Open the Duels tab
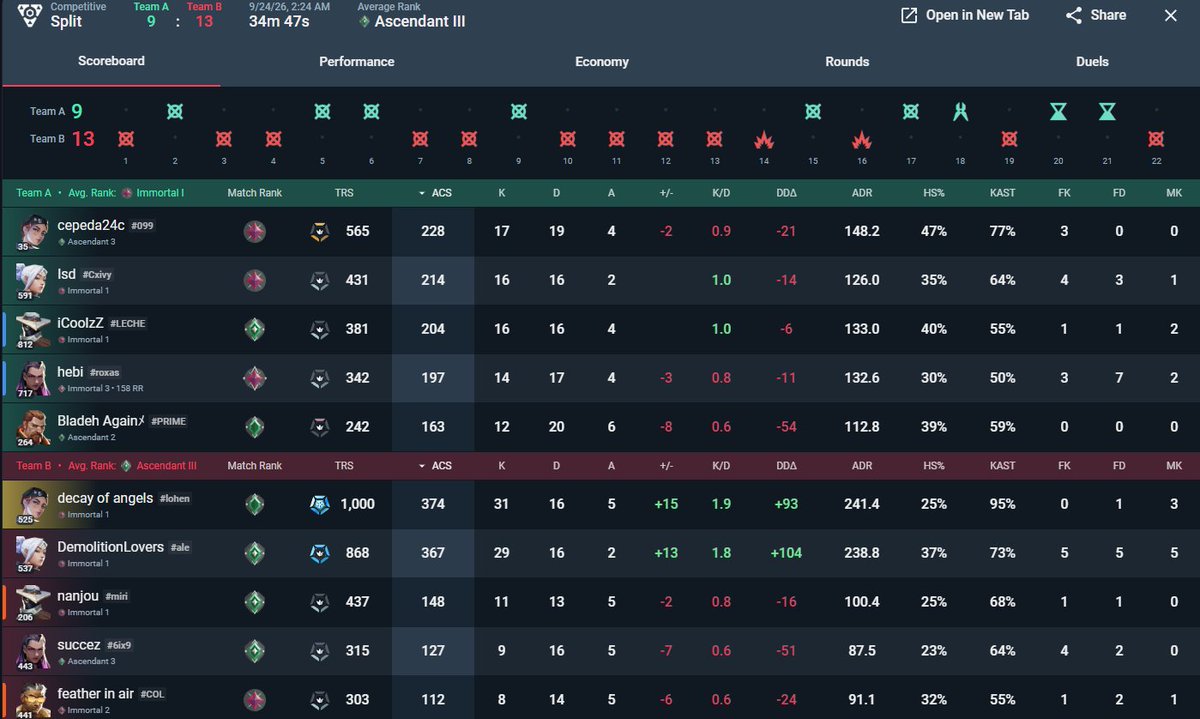The height and width of the screenshot is (719, 1200). point(1092,62)
